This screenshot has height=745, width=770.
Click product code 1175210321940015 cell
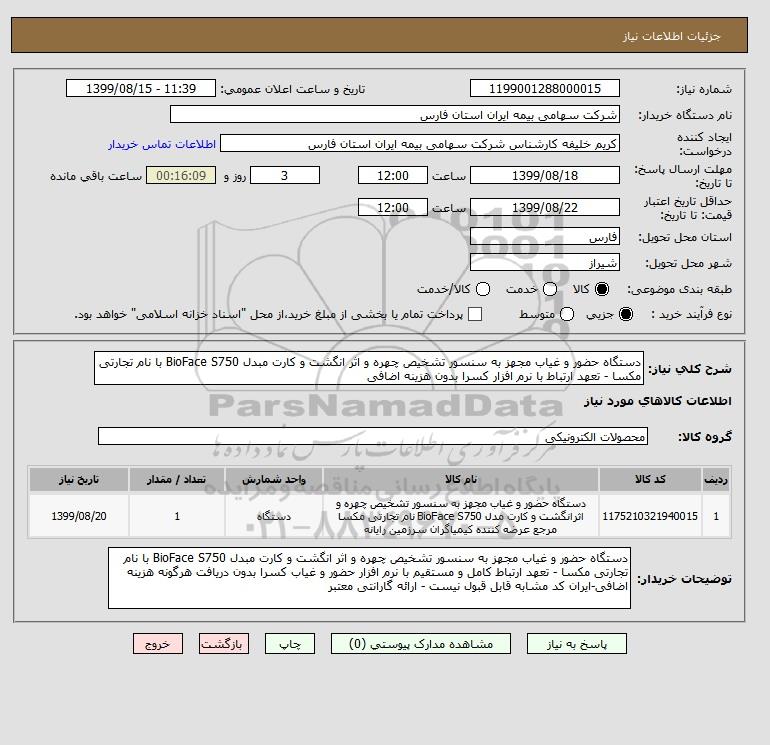[650, 517]
